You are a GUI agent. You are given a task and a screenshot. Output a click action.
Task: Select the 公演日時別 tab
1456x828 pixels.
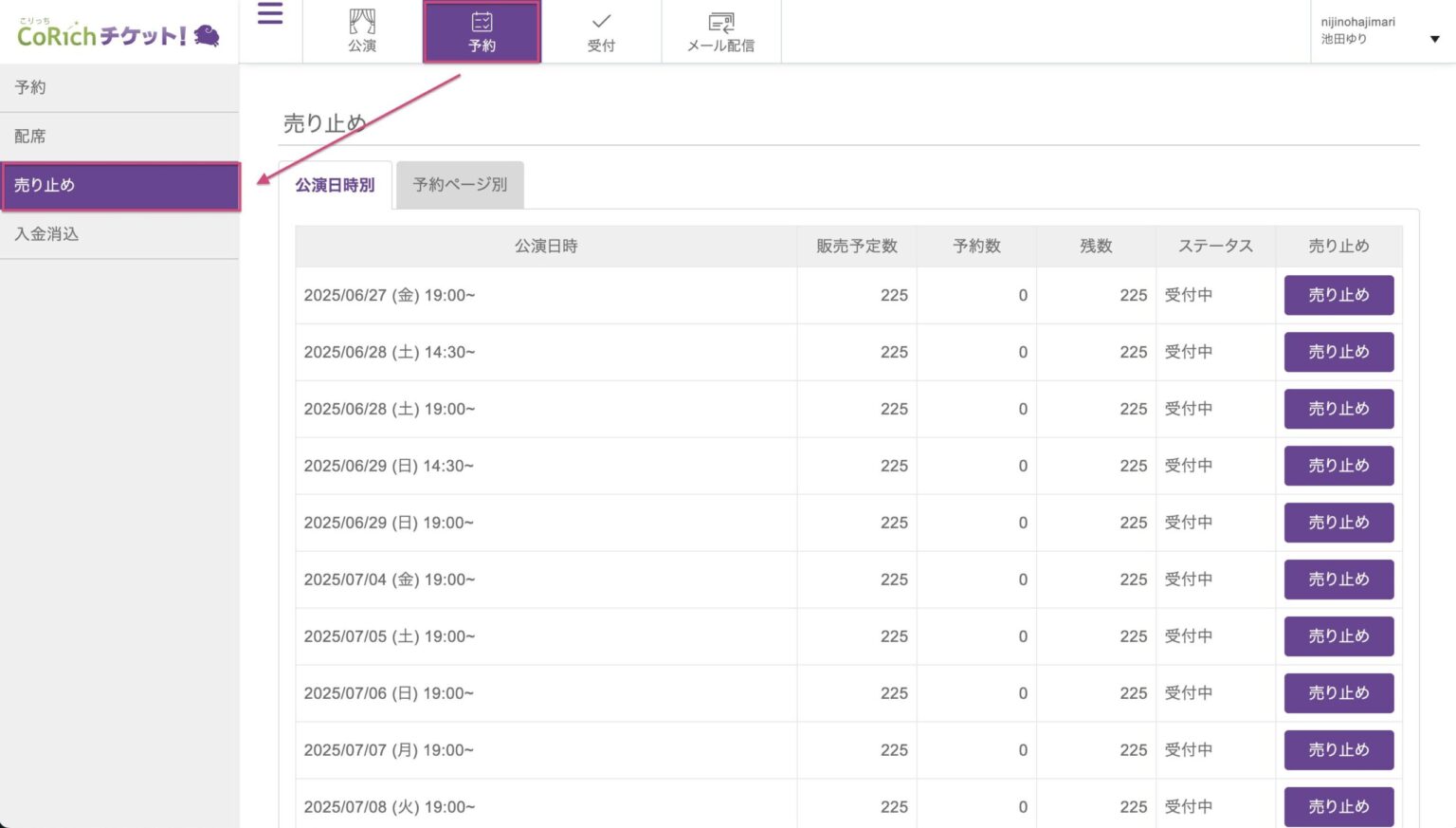[x=335, y=185]
